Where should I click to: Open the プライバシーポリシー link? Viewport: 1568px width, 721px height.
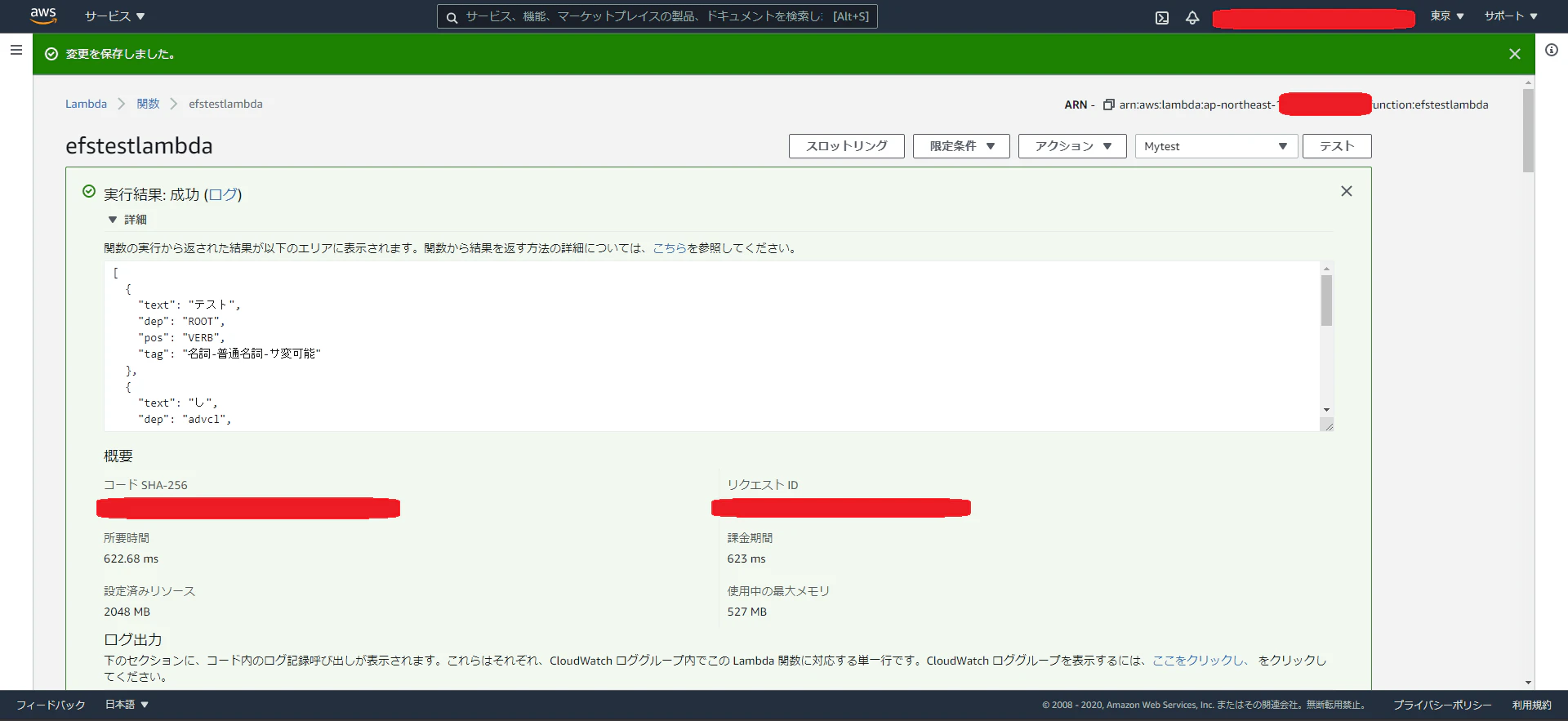point(1442,705)
